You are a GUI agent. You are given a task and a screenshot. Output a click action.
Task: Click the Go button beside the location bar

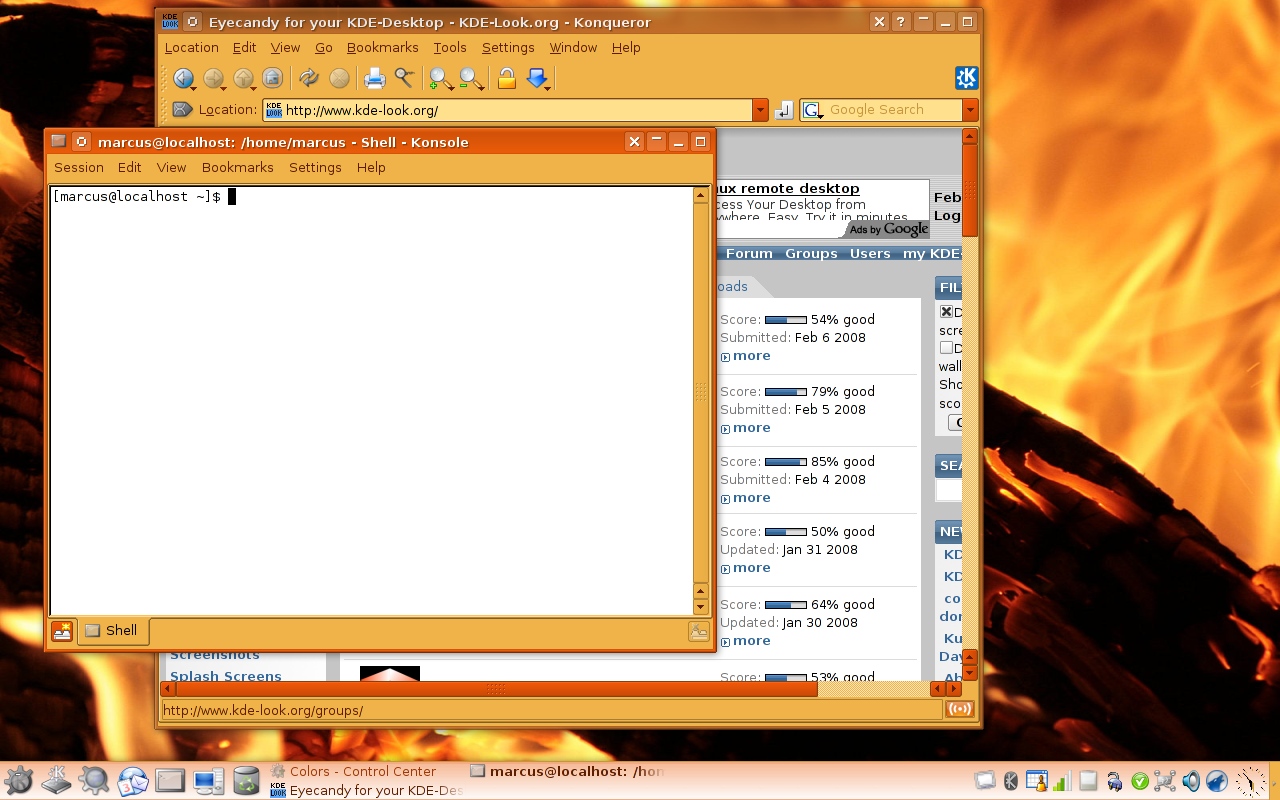click(x=785, y=110)
